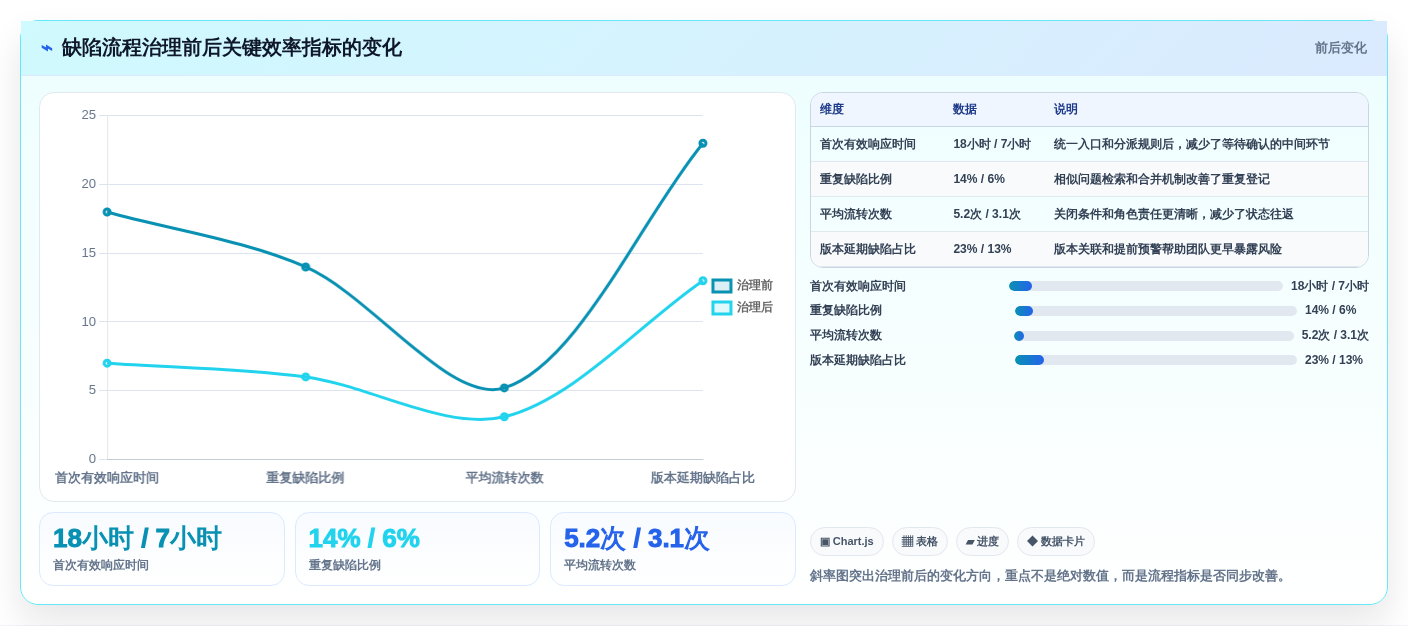Image resolution: width=1408 pixels, height=626 pixels.
Task: Click the 前后变化 label in header
Action: 1340,48
